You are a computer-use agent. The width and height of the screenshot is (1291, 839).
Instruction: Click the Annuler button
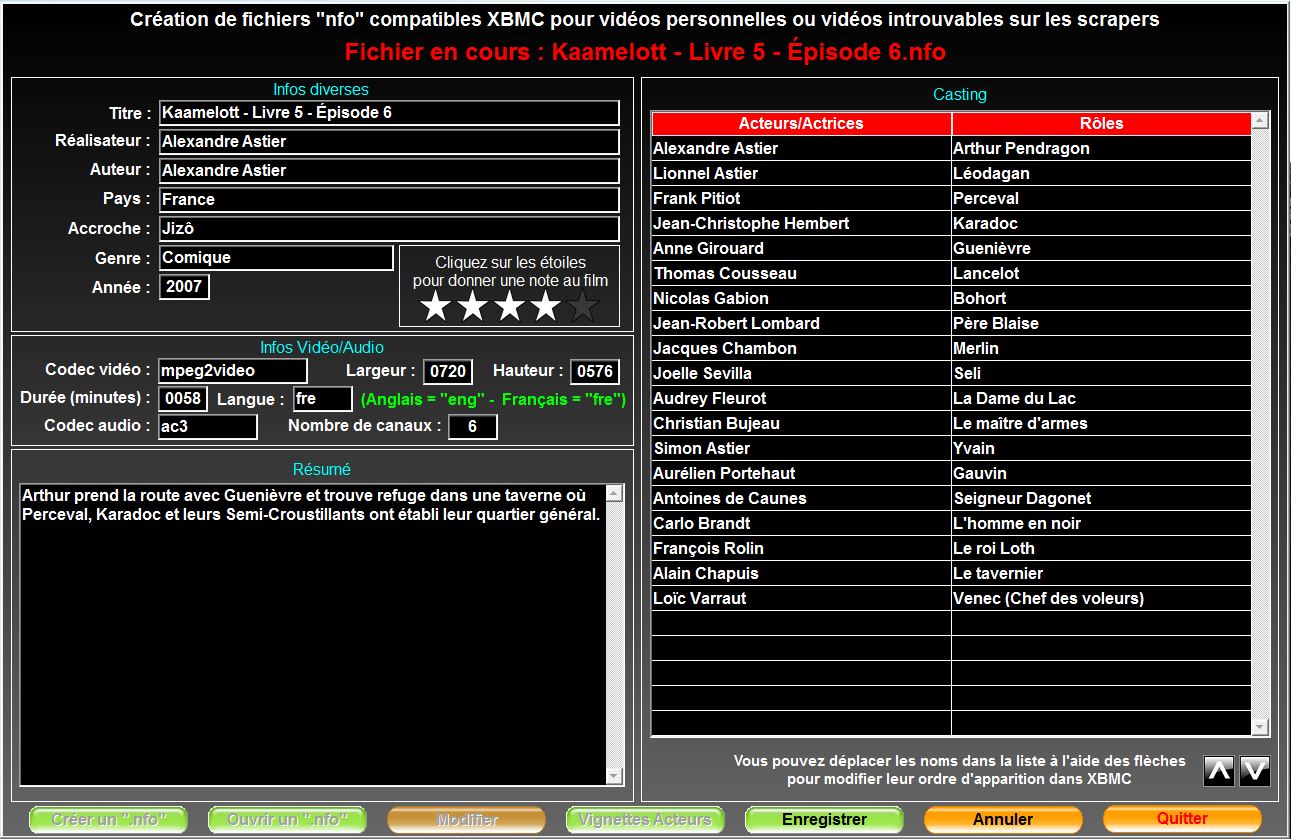(x=1003, y=820)
